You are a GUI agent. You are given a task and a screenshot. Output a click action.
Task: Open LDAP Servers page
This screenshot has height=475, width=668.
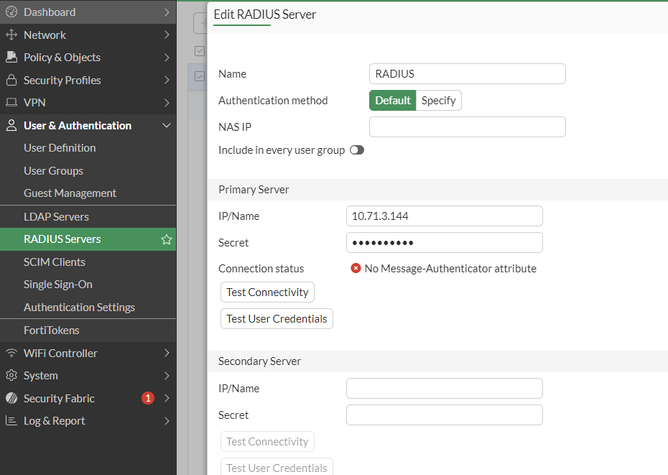coord(56,217)
